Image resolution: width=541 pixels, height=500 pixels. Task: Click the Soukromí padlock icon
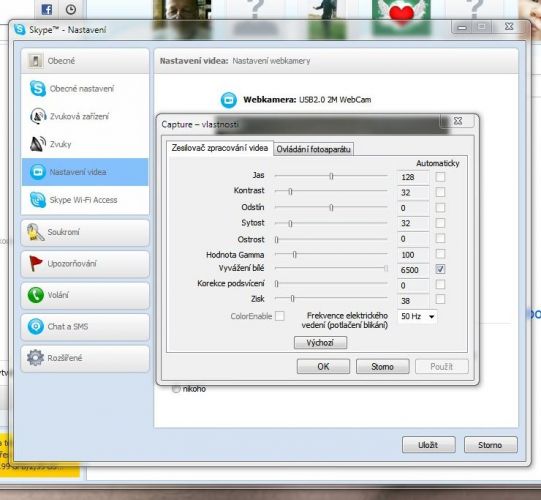(x=36, y=232)
